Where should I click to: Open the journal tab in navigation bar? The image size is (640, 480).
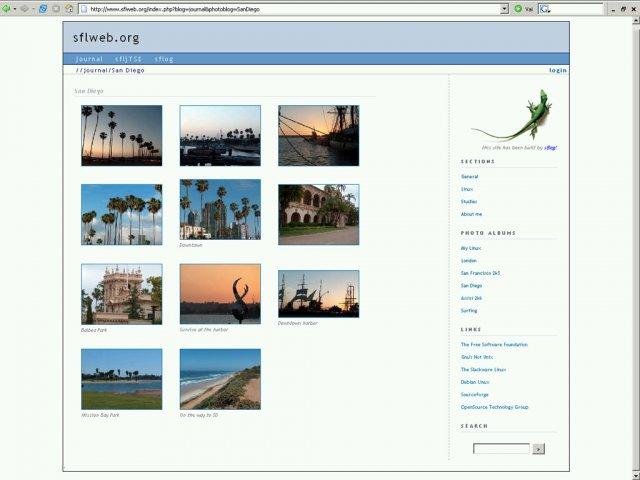pos(89,59)
